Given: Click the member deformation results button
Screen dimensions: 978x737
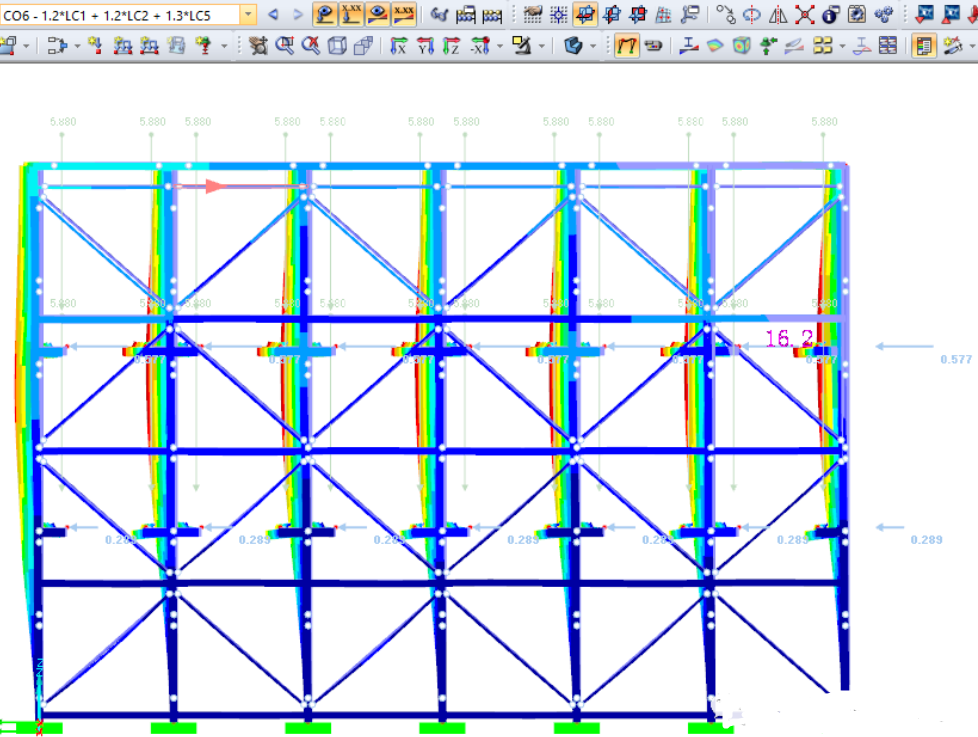Looking at the screenshot, I should point(689,46).
